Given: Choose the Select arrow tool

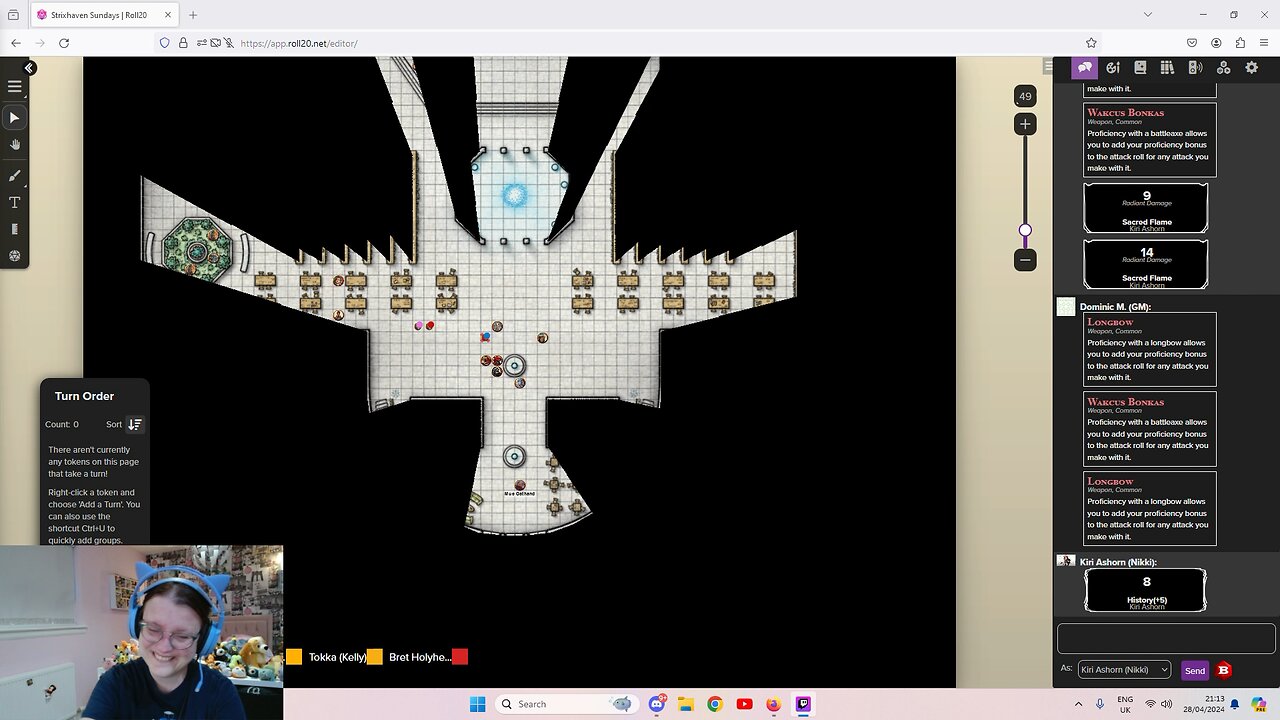Looking at the screenshot, I should click(x=15, y=118).
